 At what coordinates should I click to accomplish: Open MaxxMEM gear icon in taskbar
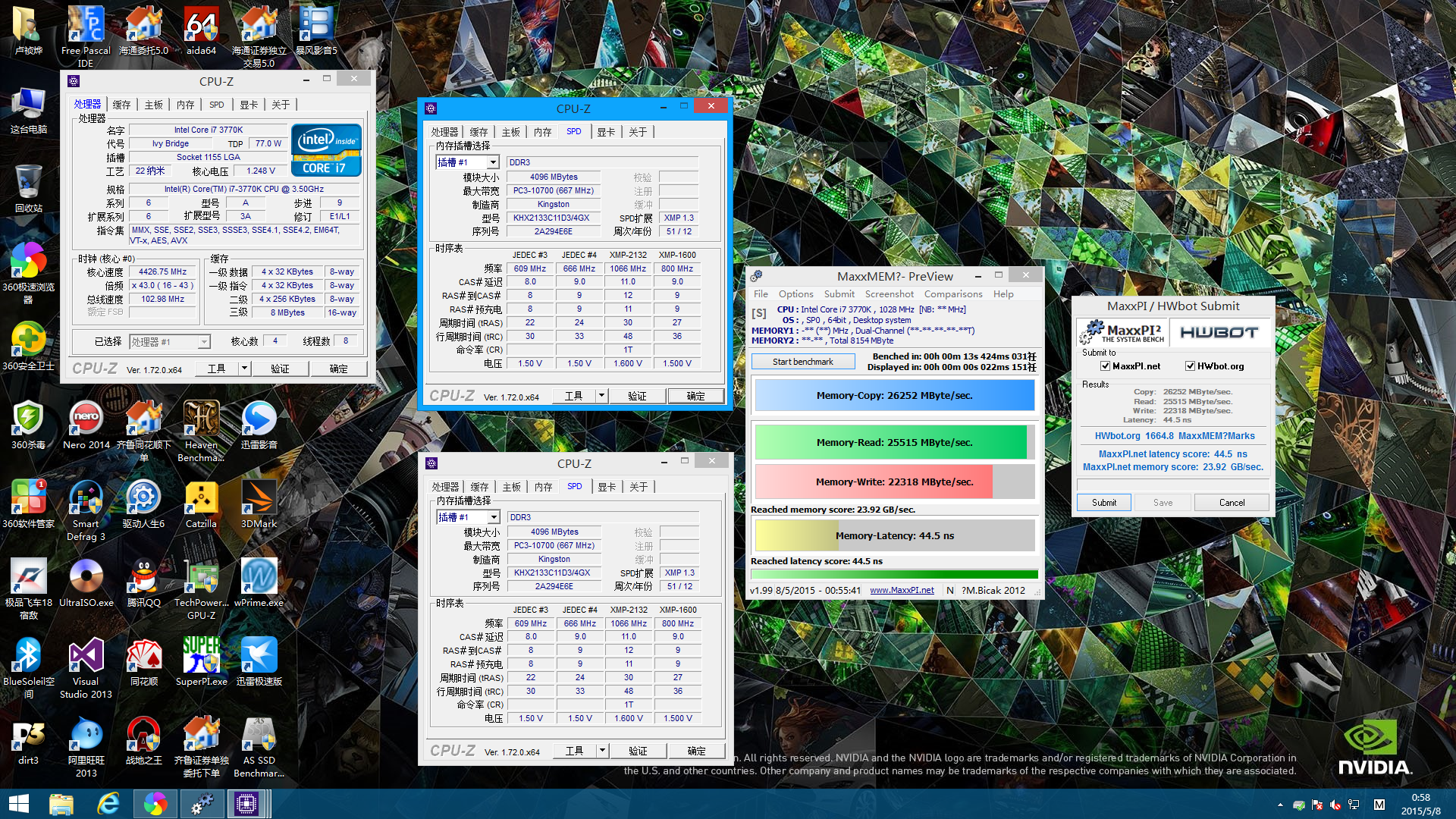(x=202, y=804)
